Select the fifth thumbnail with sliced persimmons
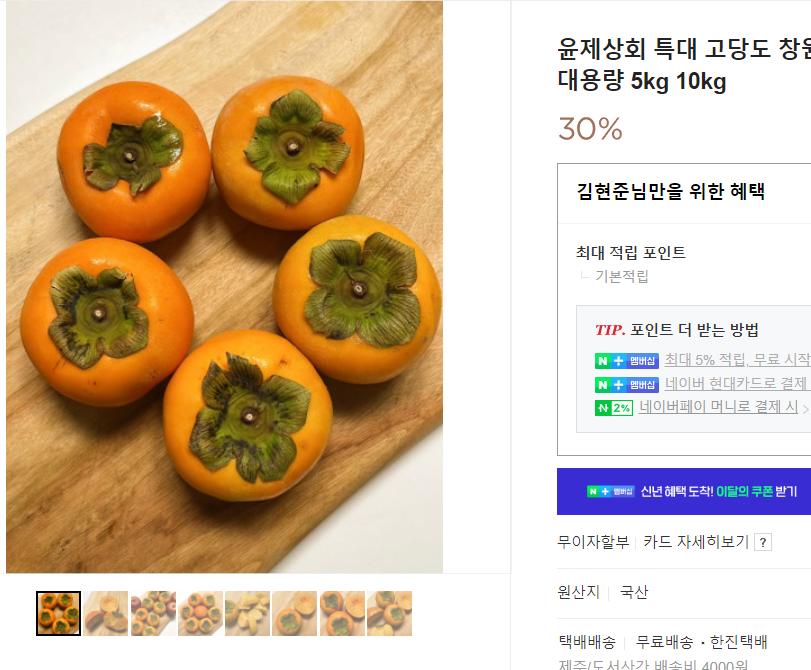 point(247,613)
